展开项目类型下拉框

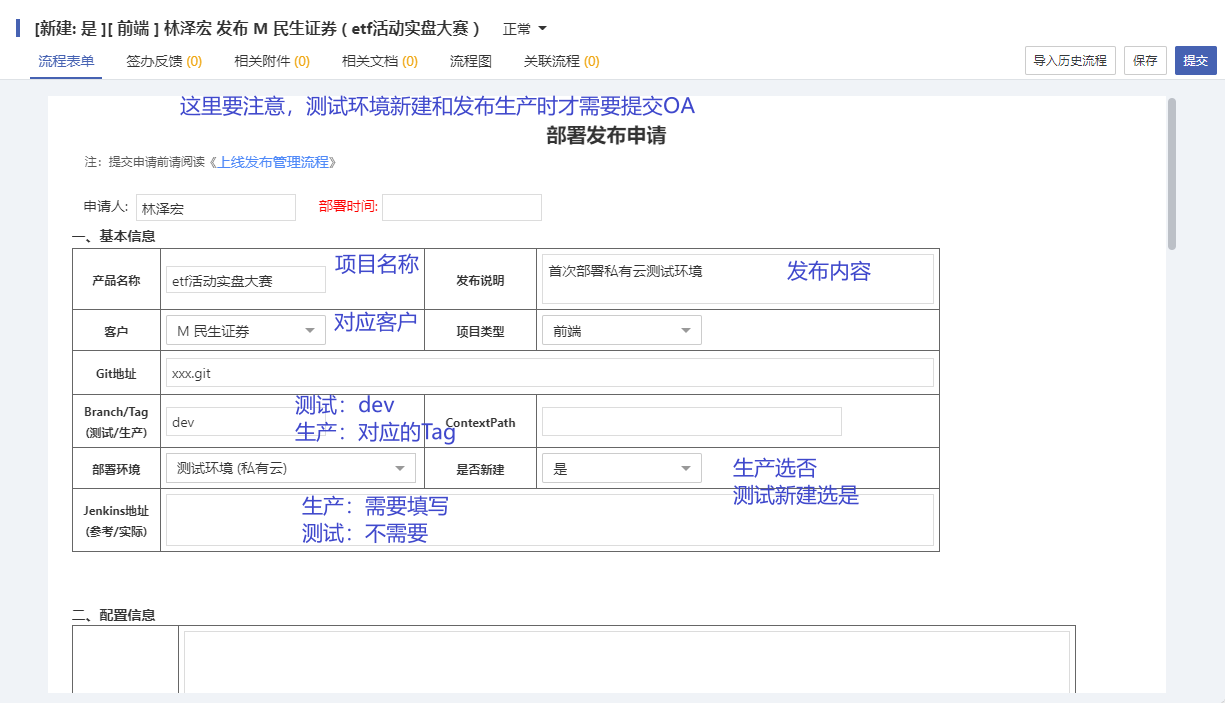click(621, 329)
